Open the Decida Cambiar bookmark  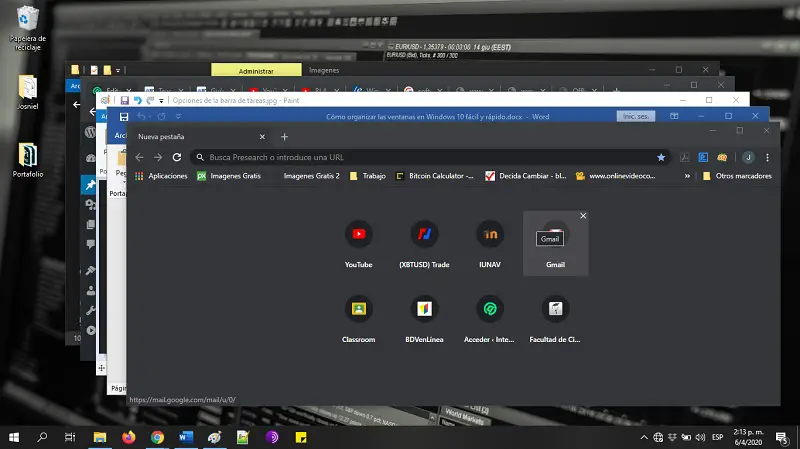coord(526,176)
